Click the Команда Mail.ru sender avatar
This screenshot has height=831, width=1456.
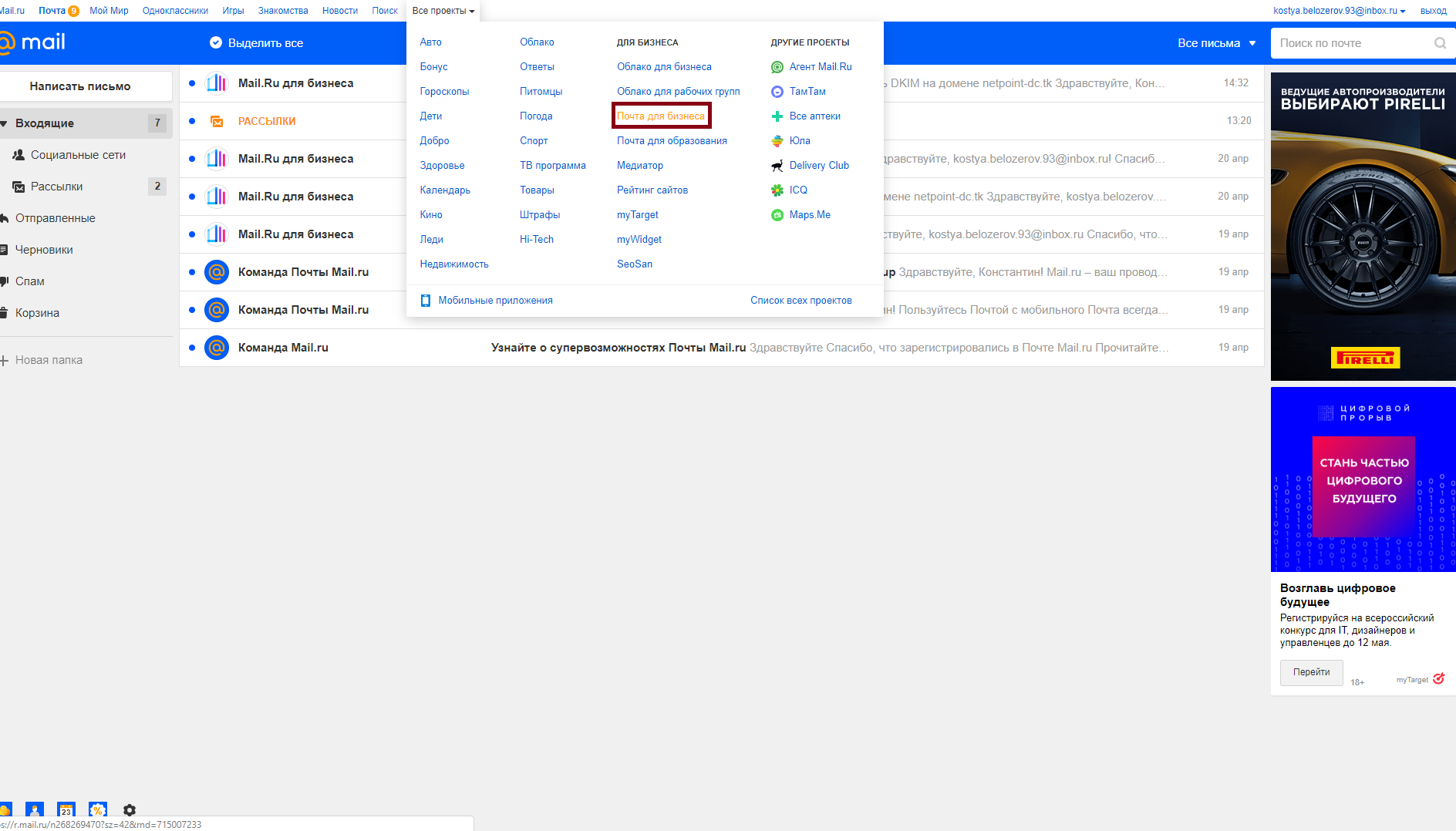[x=217, y=348]
